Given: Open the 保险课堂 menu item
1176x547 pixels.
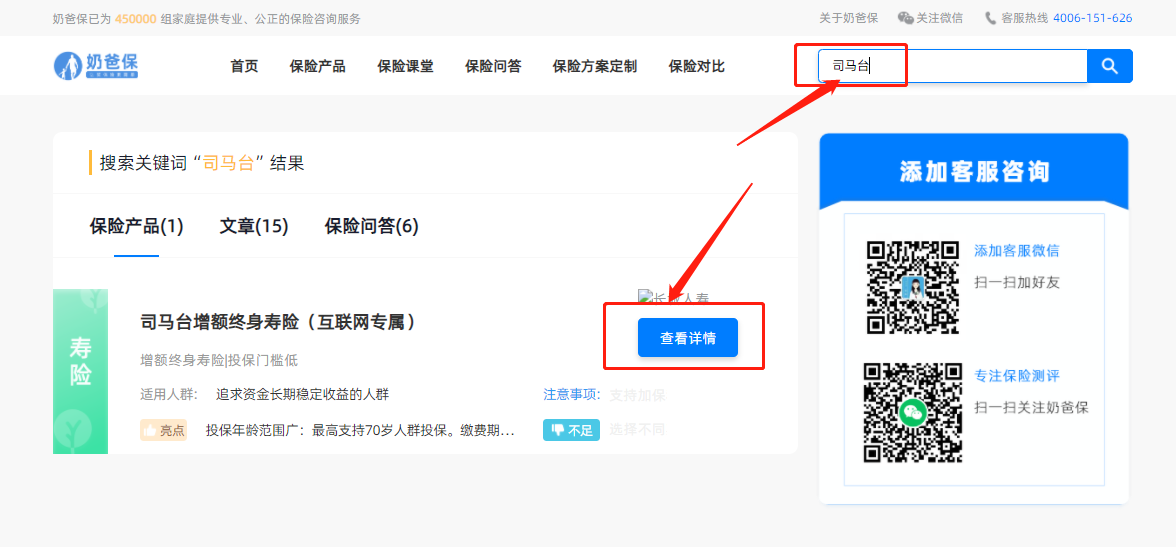Looking at the screenshot, I should pyautogui.click(x=406, y=66).
